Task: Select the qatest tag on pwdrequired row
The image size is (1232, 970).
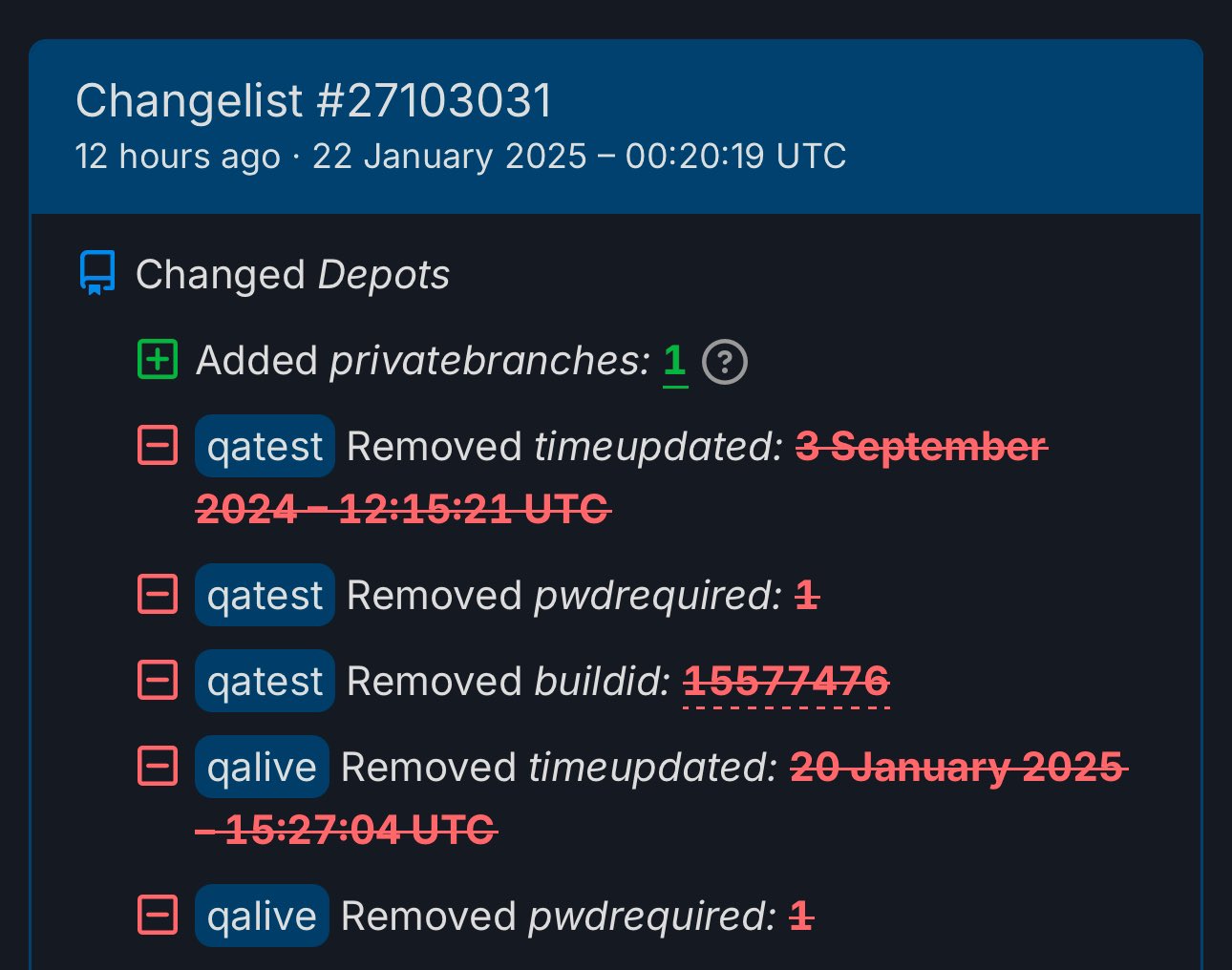Action: (265, 595)
